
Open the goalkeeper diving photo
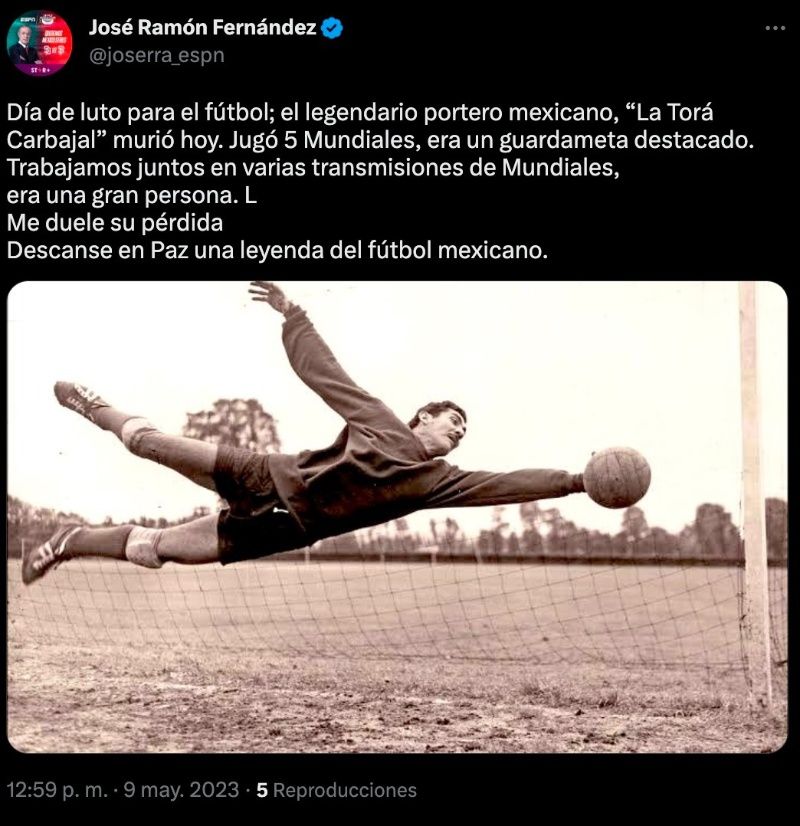pos(397,517)
